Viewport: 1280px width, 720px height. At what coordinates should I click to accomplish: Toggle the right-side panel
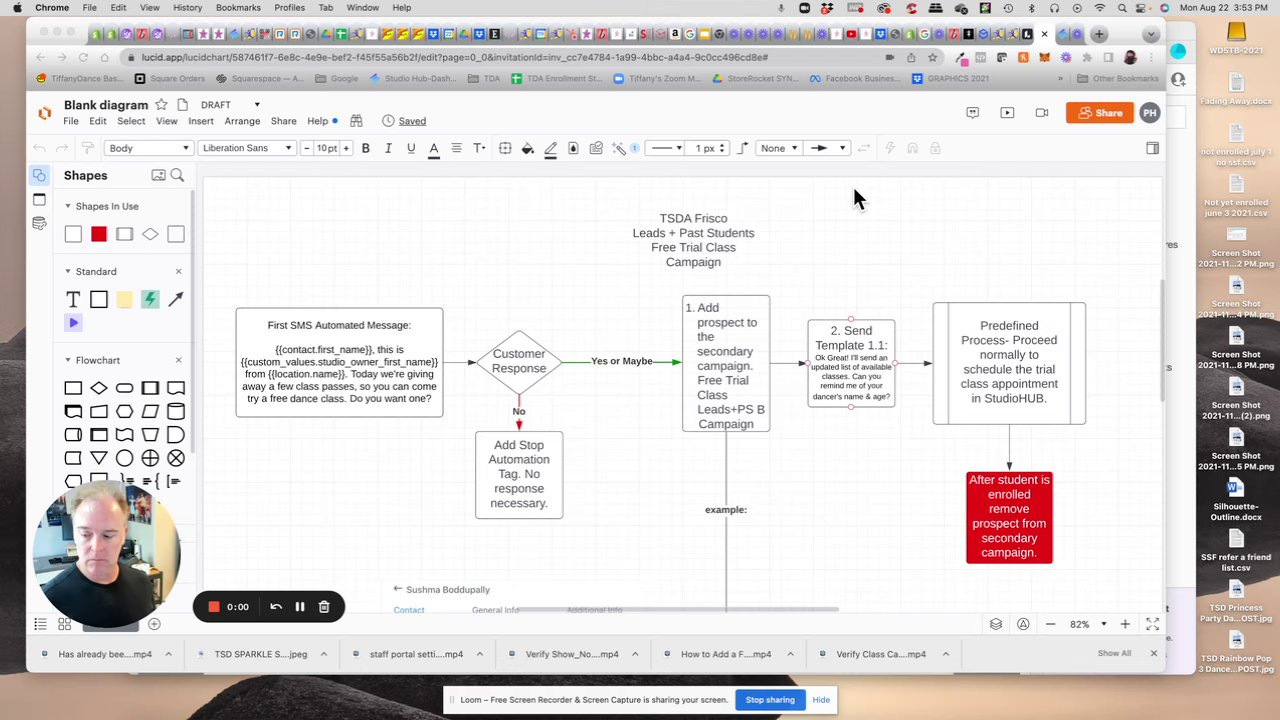1152,148
